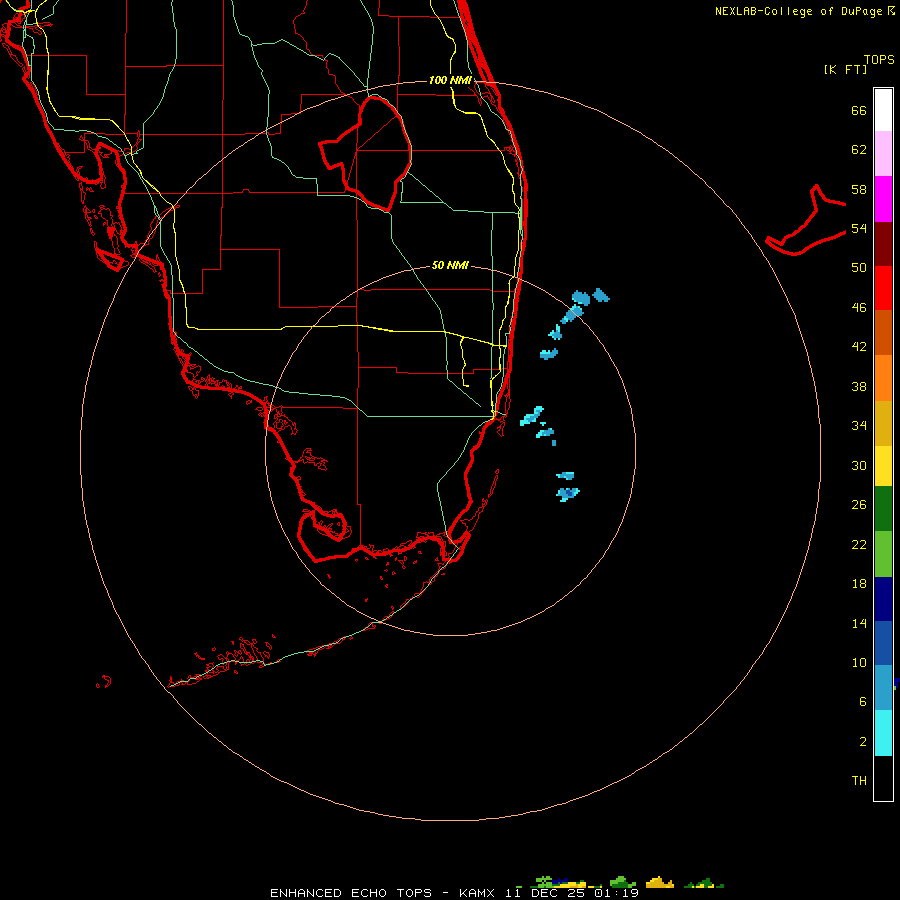
Task: Click the 26 legend value
Action: (859, 505)
